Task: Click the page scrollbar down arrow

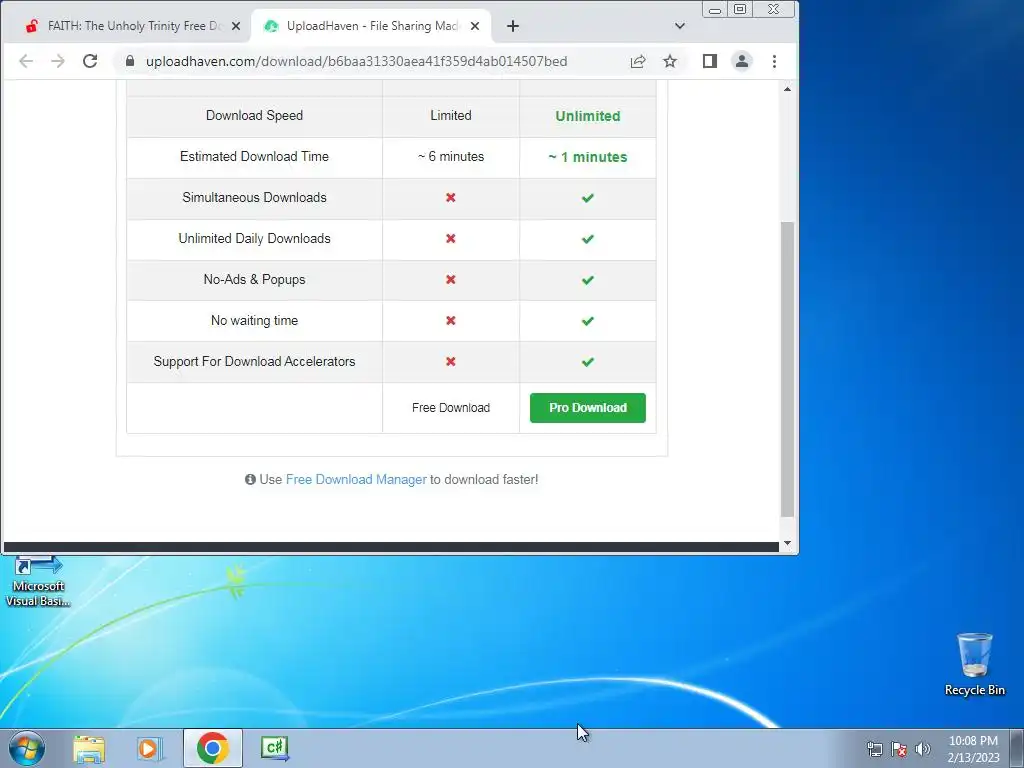Action: (x=788, y=543)
